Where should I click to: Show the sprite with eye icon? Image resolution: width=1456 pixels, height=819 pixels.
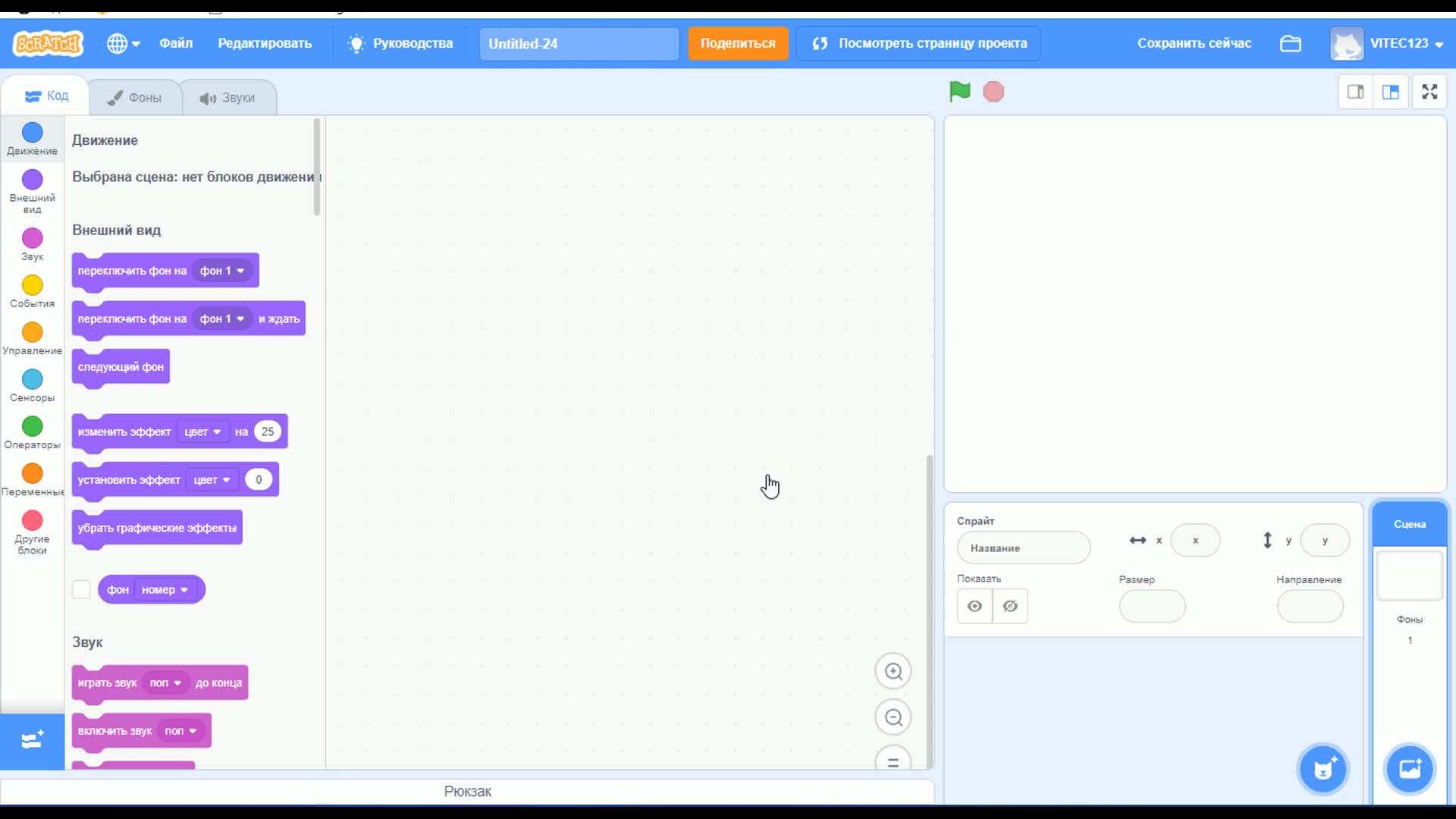[x=974, y=606]
